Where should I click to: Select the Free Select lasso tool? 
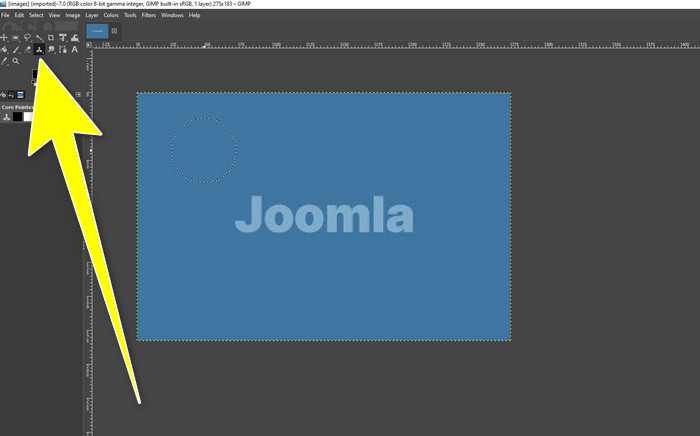click(27, 37)
